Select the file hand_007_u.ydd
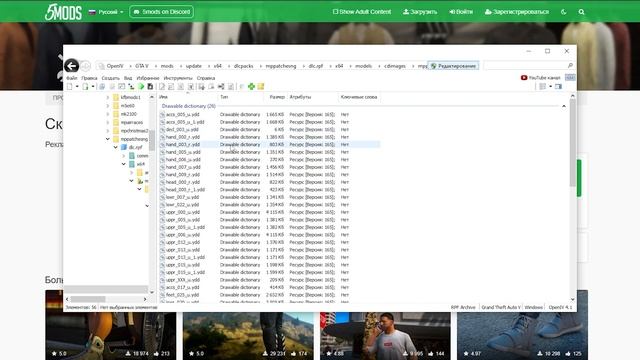Screen dimensions: 640x360 click(x=183, y=167)
